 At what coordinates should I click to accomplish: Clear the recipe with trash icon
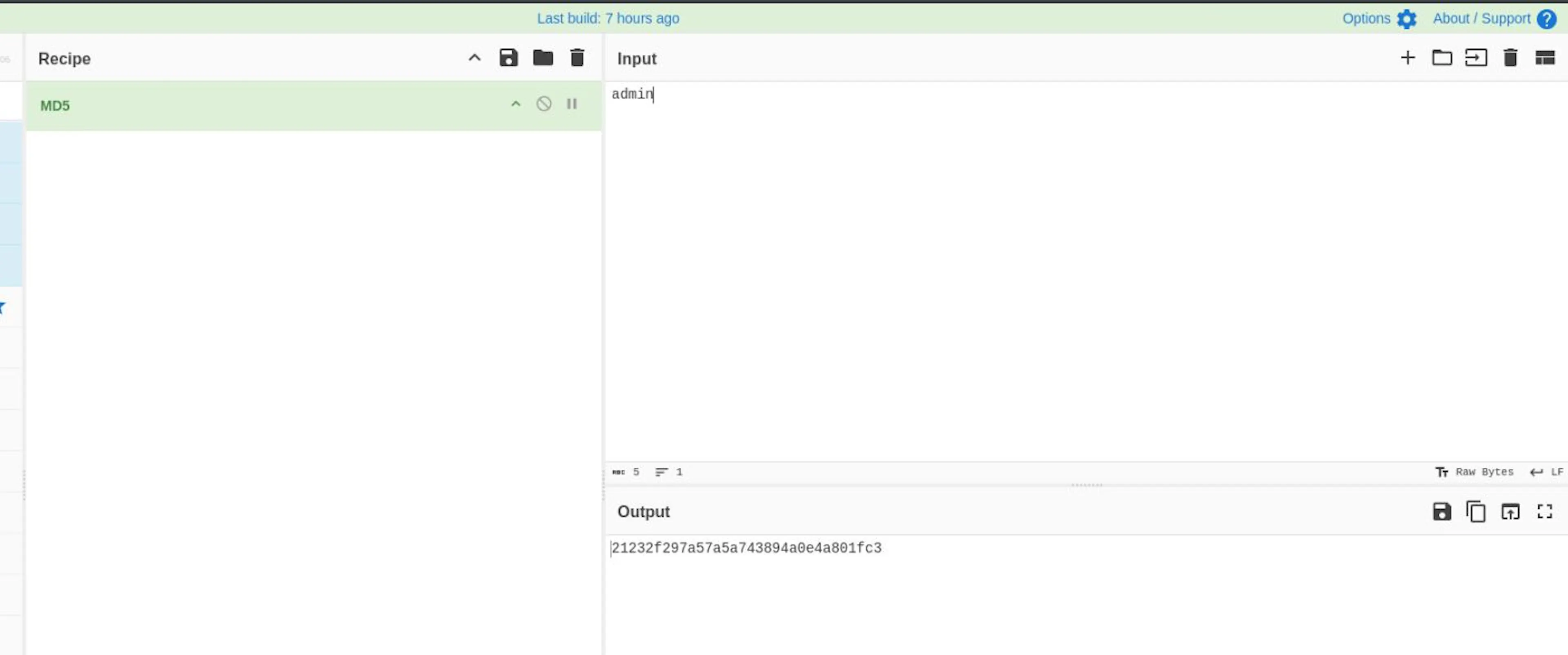coord(577,58)
